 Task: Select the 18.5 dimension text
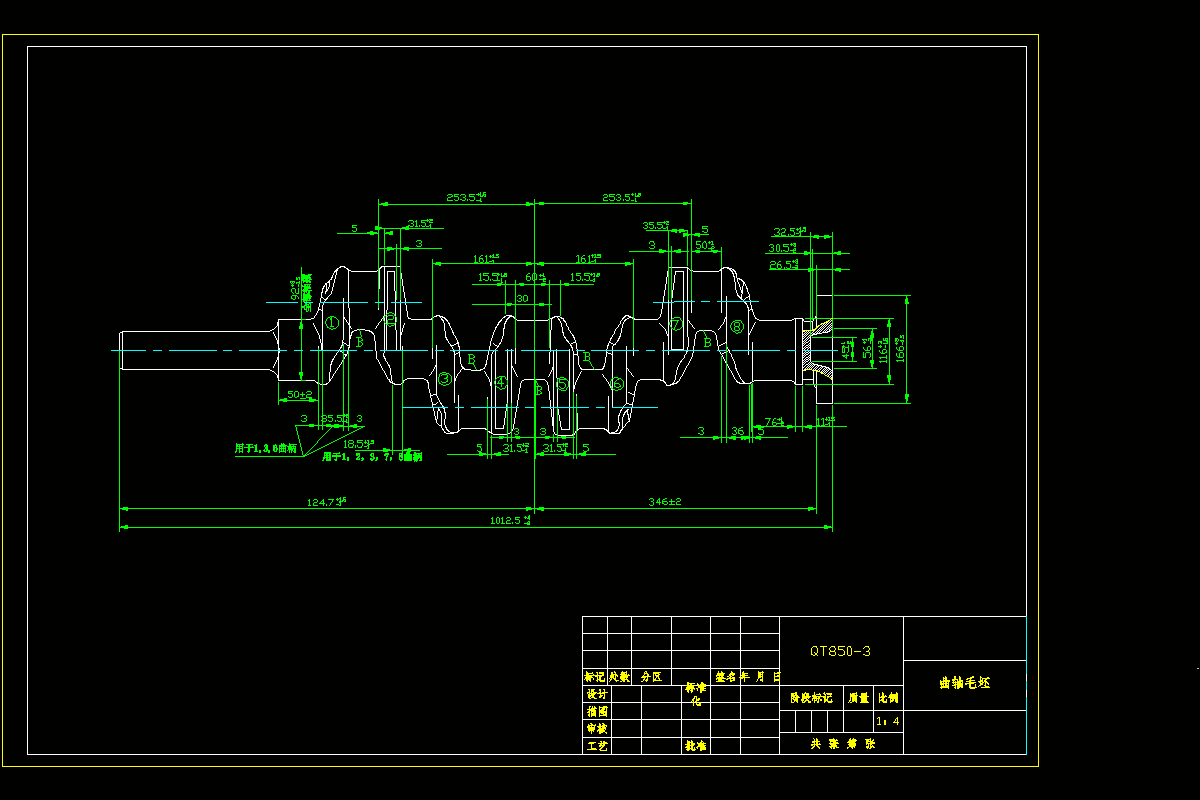click(358, 443)
